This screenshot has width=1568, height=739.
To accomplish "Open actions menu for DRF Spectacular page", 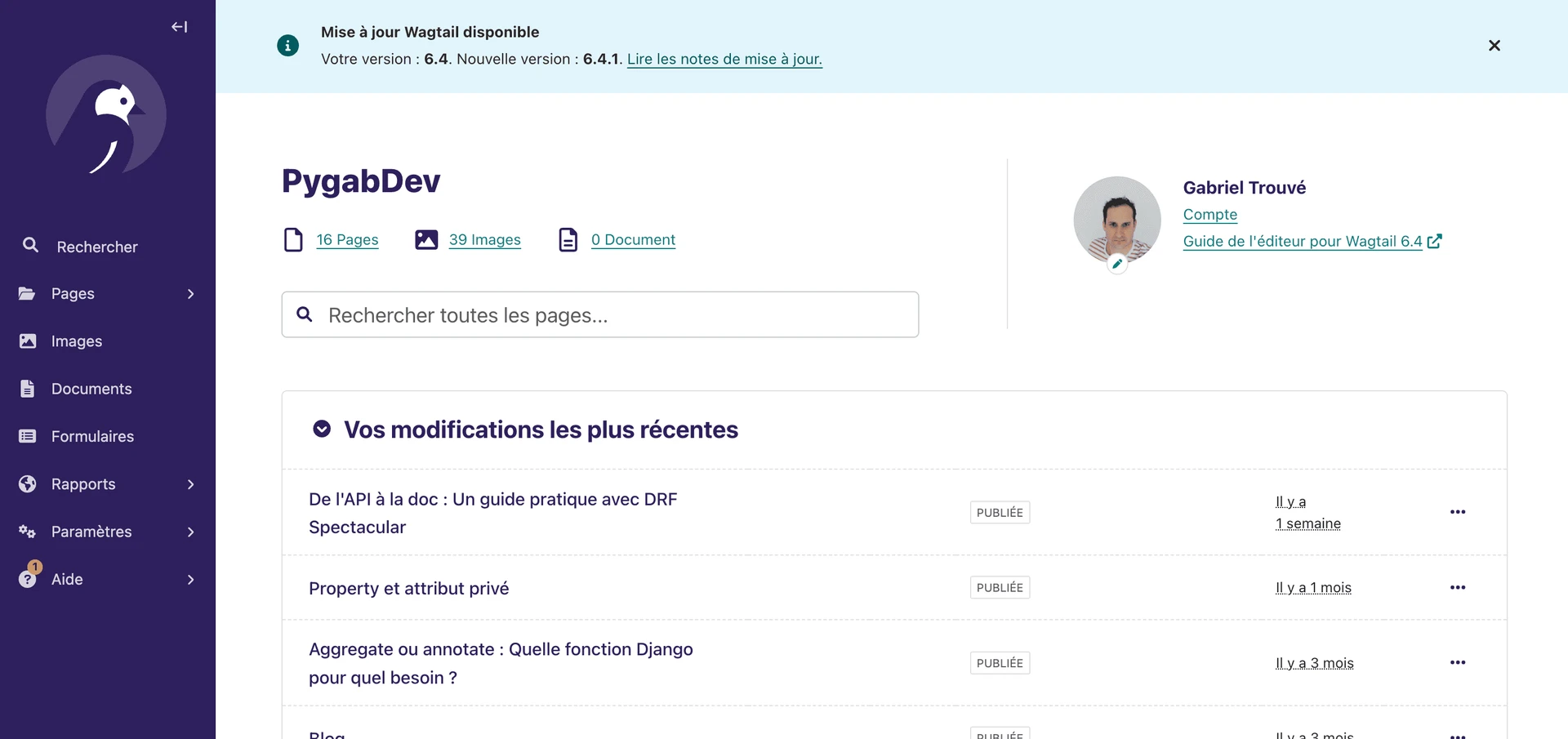I will pyautogui.click(x=1457, y=512).
